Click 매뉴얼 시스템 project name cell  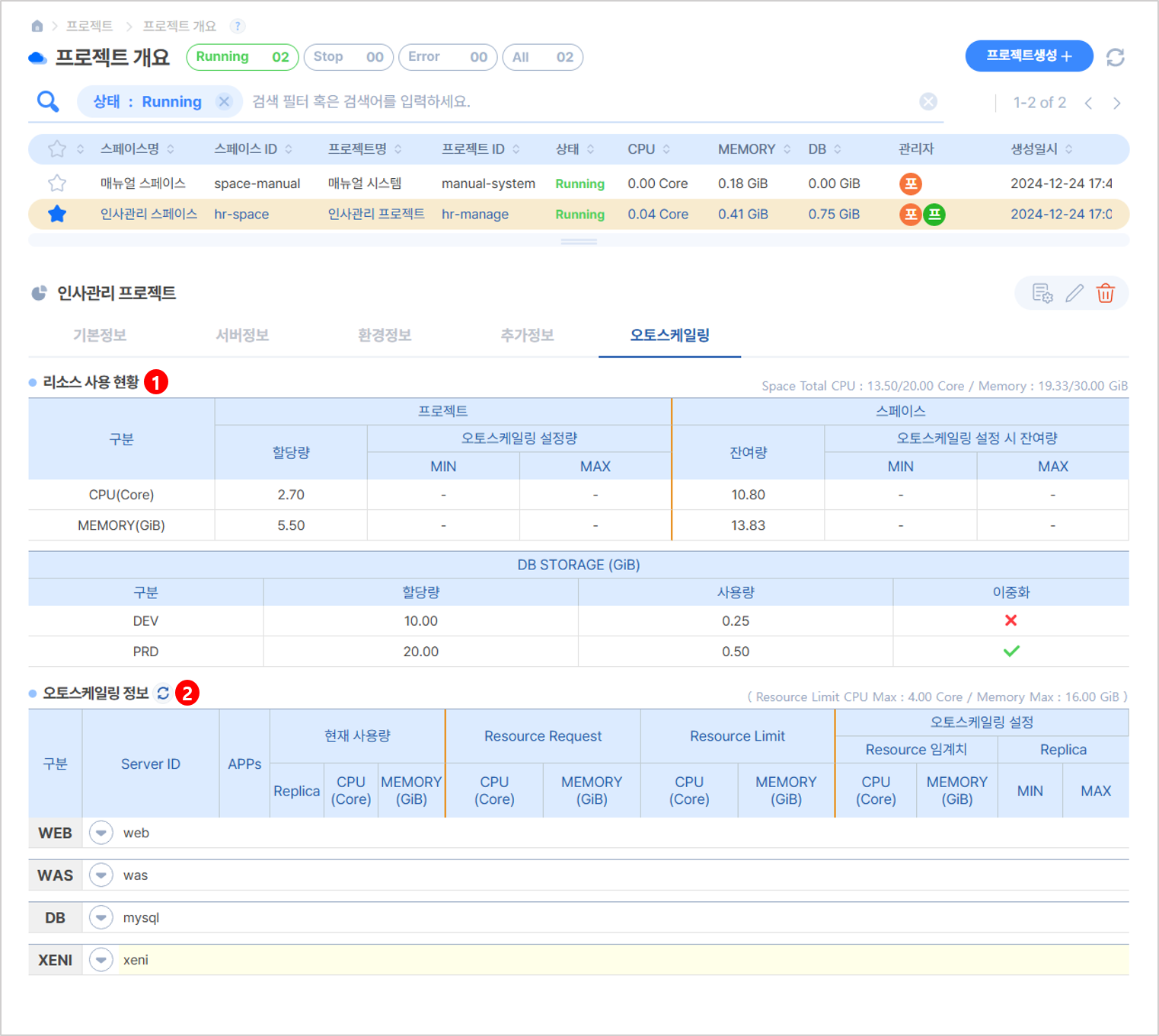coord(365,183)
